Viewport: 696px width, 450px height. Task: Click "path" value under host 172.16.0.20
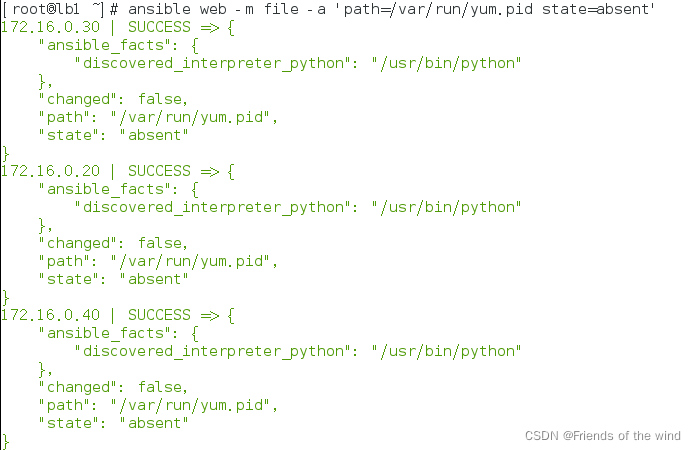(190, 261)
